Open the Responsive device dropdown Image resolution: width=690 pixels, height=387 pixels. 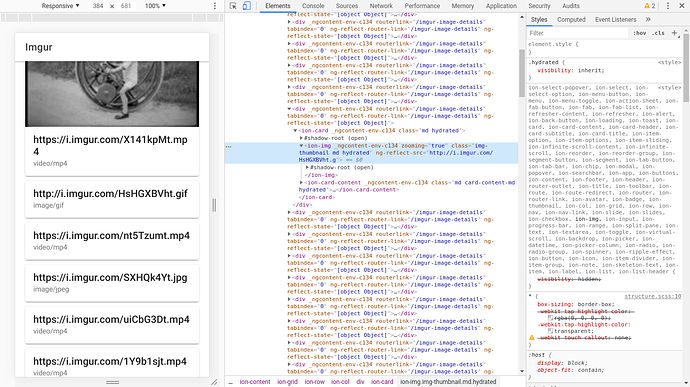(60, 6)
